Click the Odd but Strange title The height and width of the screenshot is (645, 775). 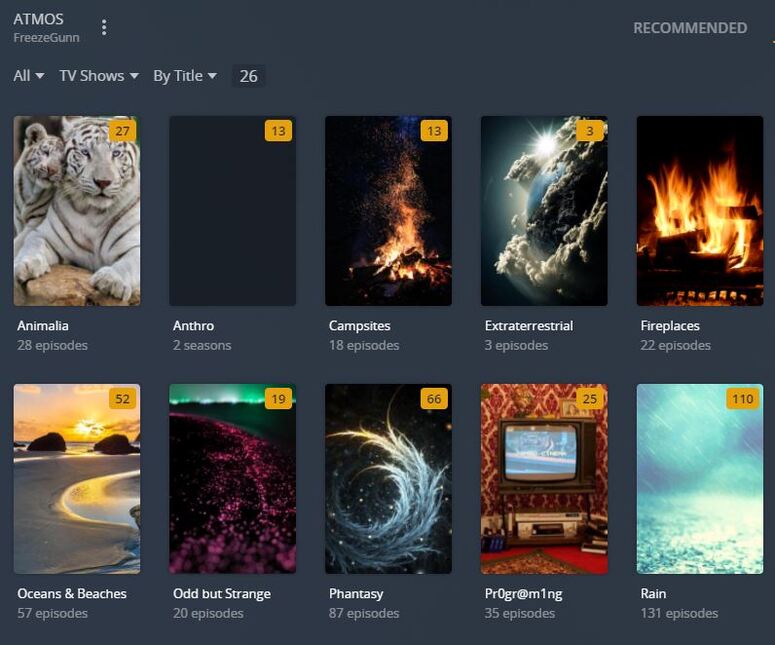click(x=221, y=594)
